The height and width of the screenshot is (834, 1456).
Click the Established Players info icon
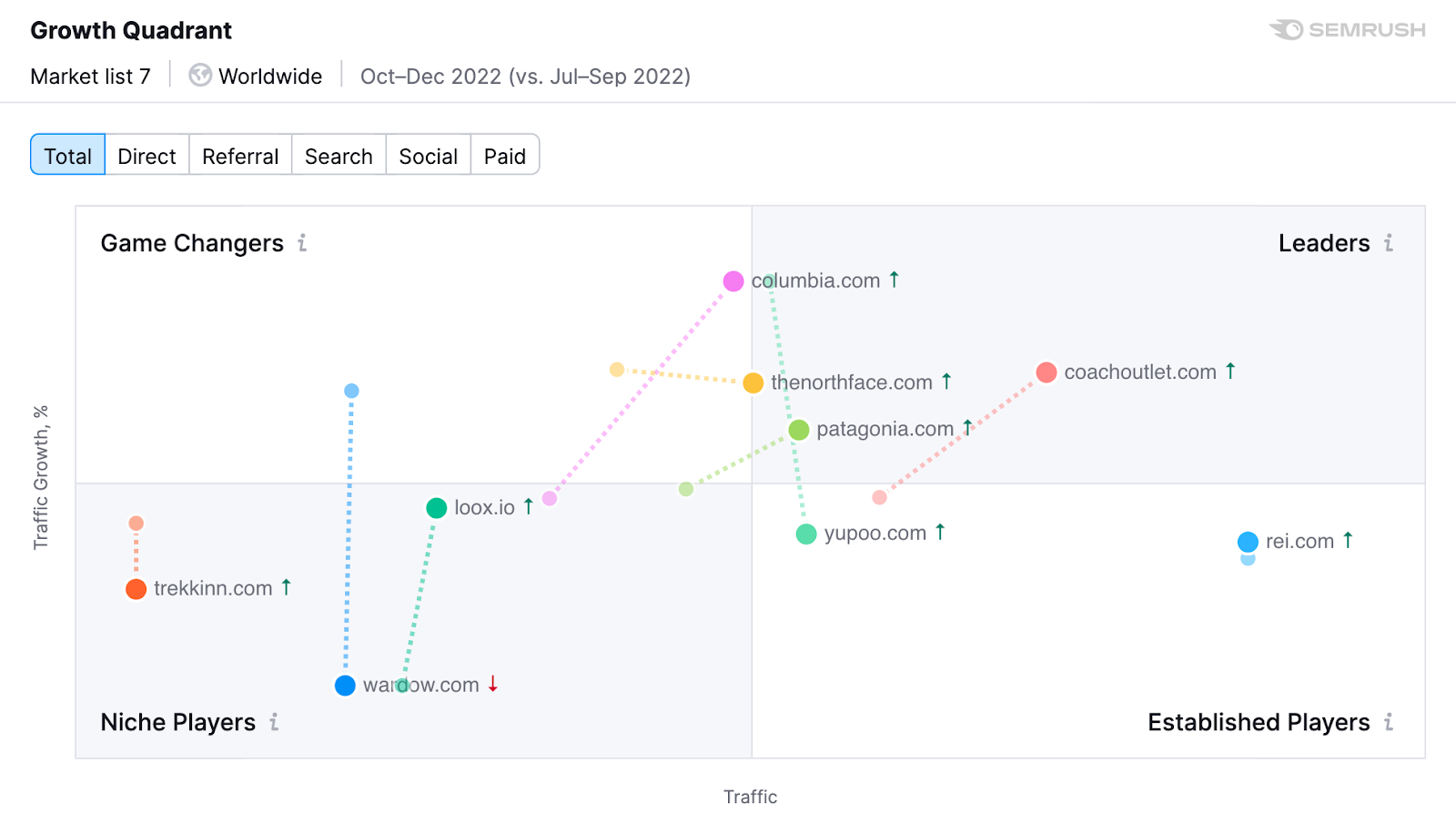(1389, 723)
